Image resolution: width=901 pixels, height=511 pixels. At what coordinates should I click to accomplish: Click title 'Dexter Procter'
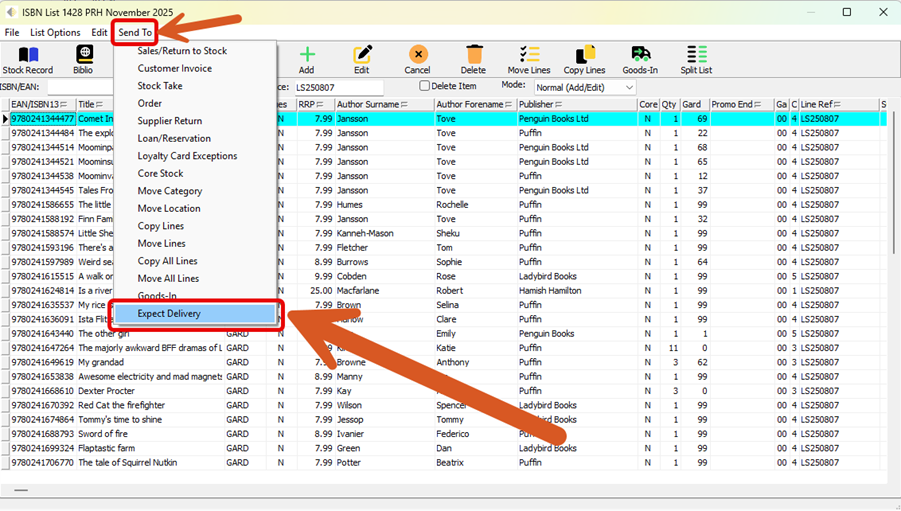(106, 391)
